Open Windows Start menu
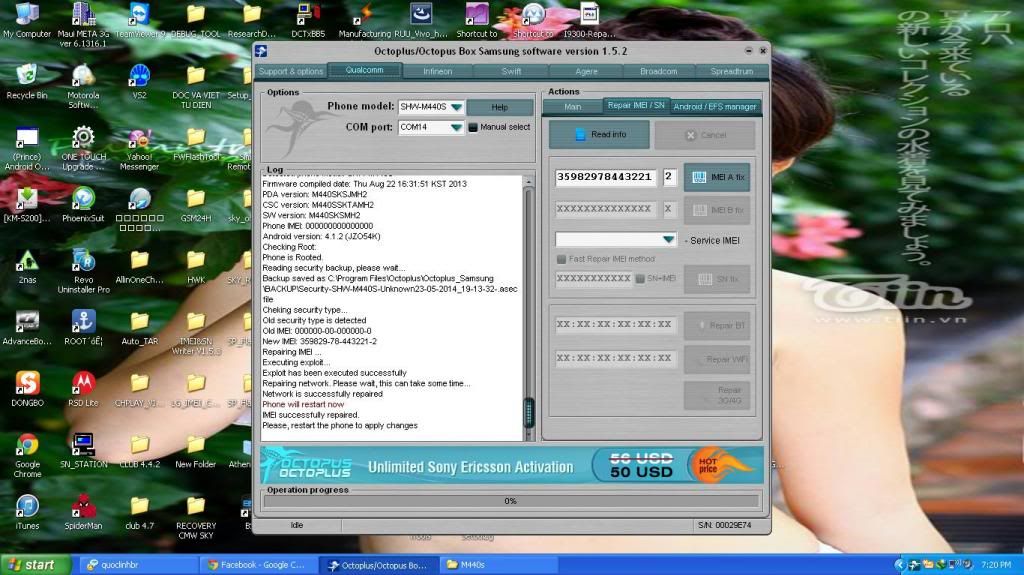The image size is (1024, 575). coord(35,565)
